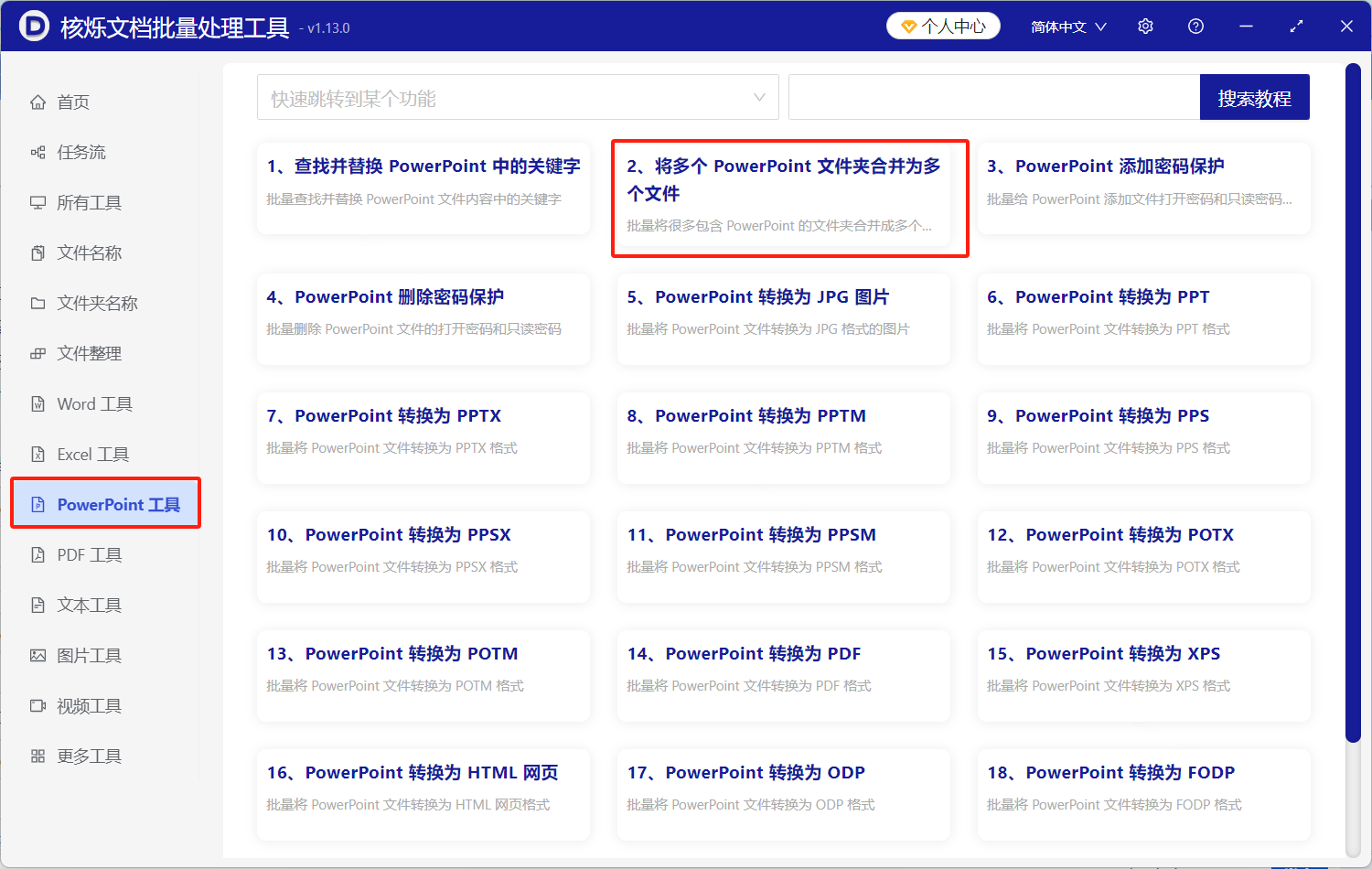Click the 搜索教程 search button
Image resolution: width=1372 pixels, height=869 pixels.
[1254, 97]
